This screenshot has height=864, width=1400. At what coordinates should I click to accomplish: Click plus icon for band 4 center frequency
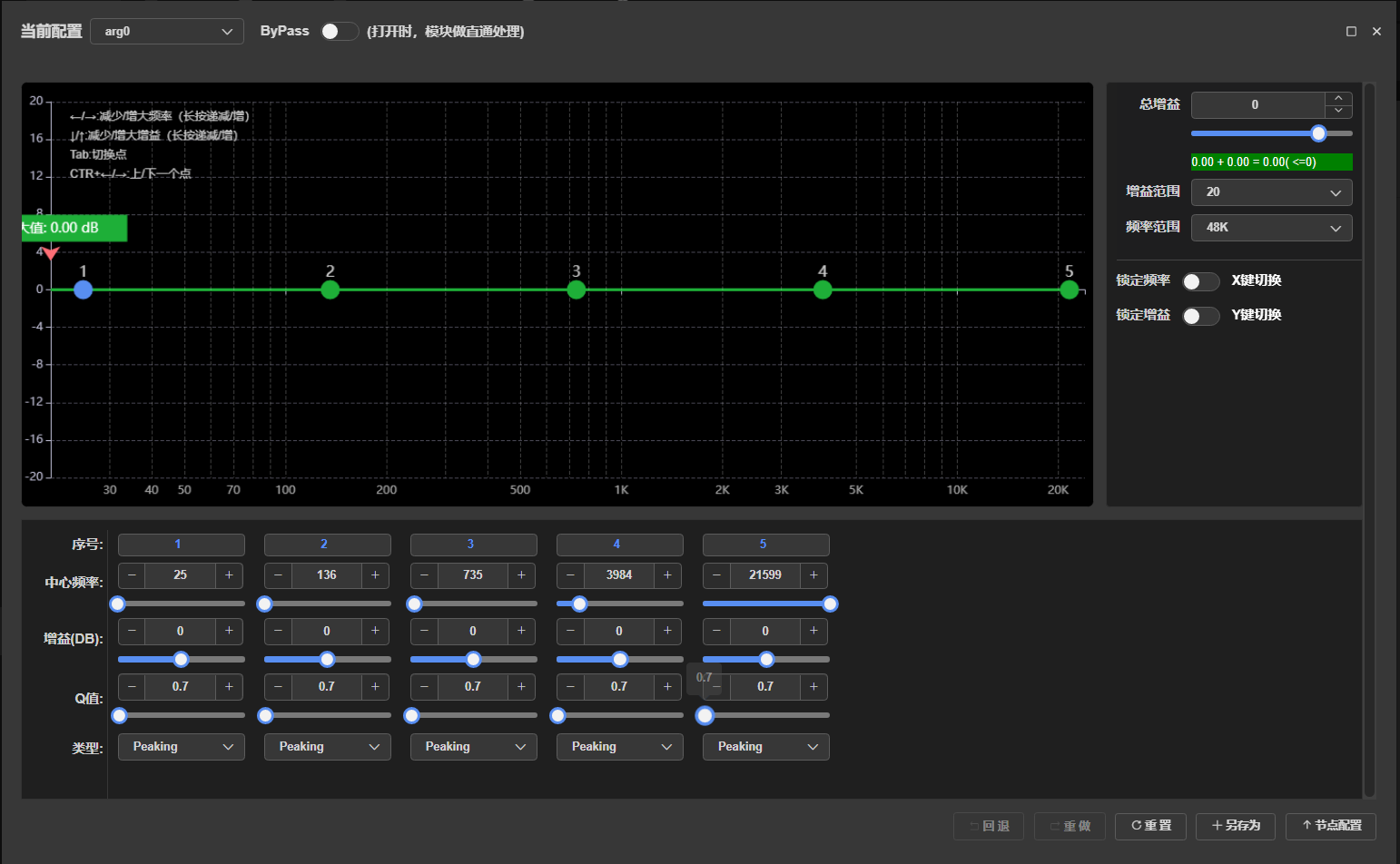[667, 575]
